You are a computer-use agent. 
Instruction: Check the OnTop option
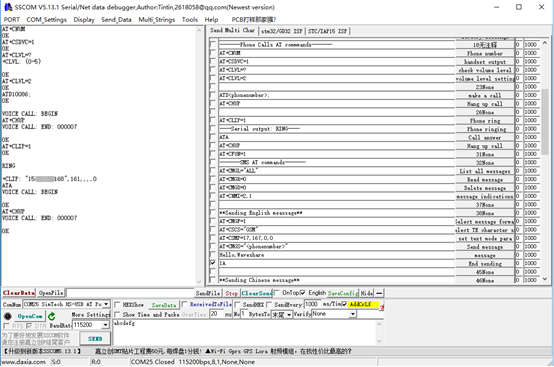pos(277,292)
